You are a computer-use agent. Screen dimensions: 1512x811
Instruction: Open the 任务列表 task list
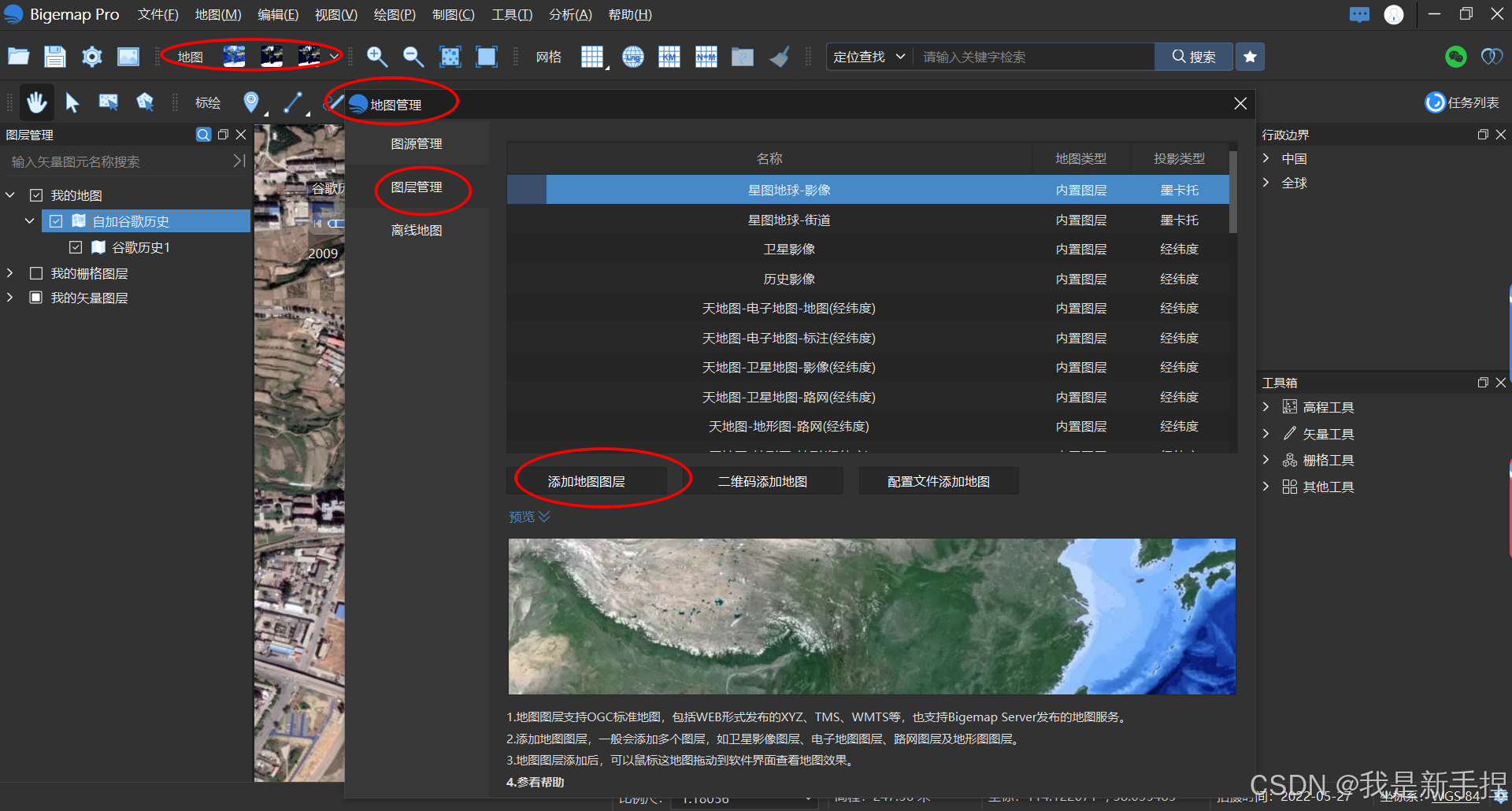[1462, 102]
